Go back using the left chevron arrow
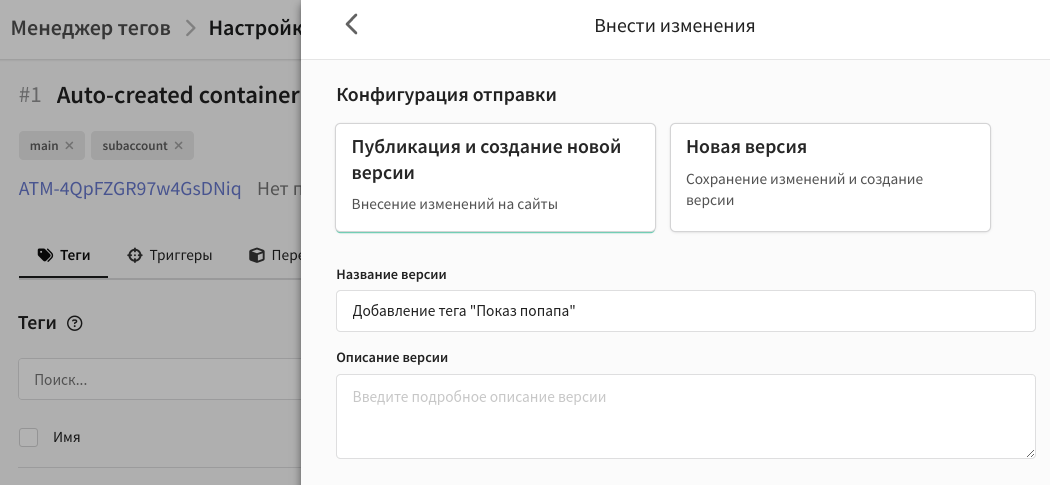 351,25
